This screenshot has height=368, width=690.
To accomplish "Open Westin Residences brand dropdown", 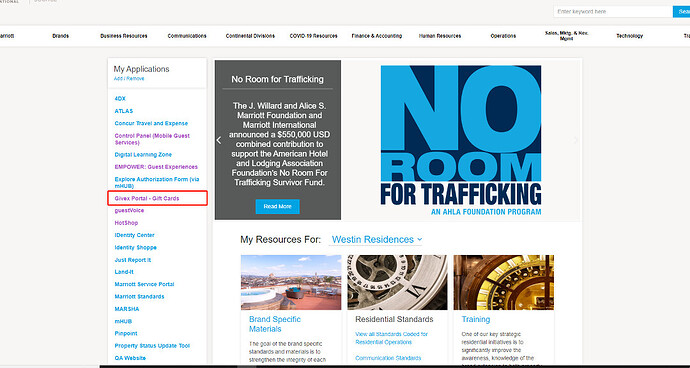I will (377, 239).
